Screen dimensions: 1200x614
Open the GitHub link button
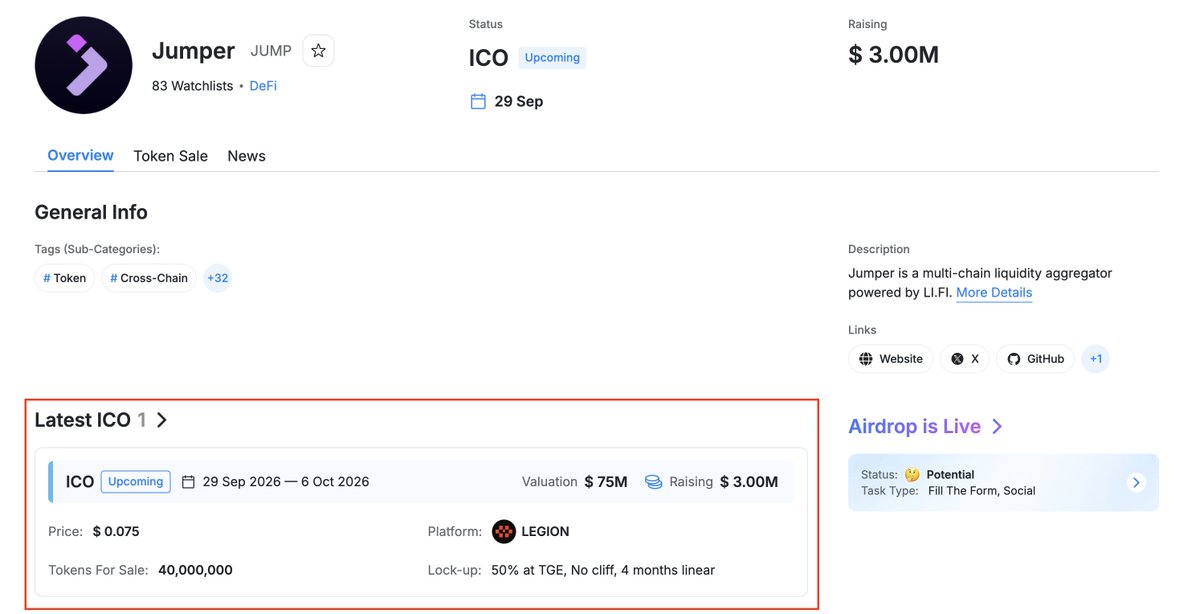click(x=1036, y=359)
